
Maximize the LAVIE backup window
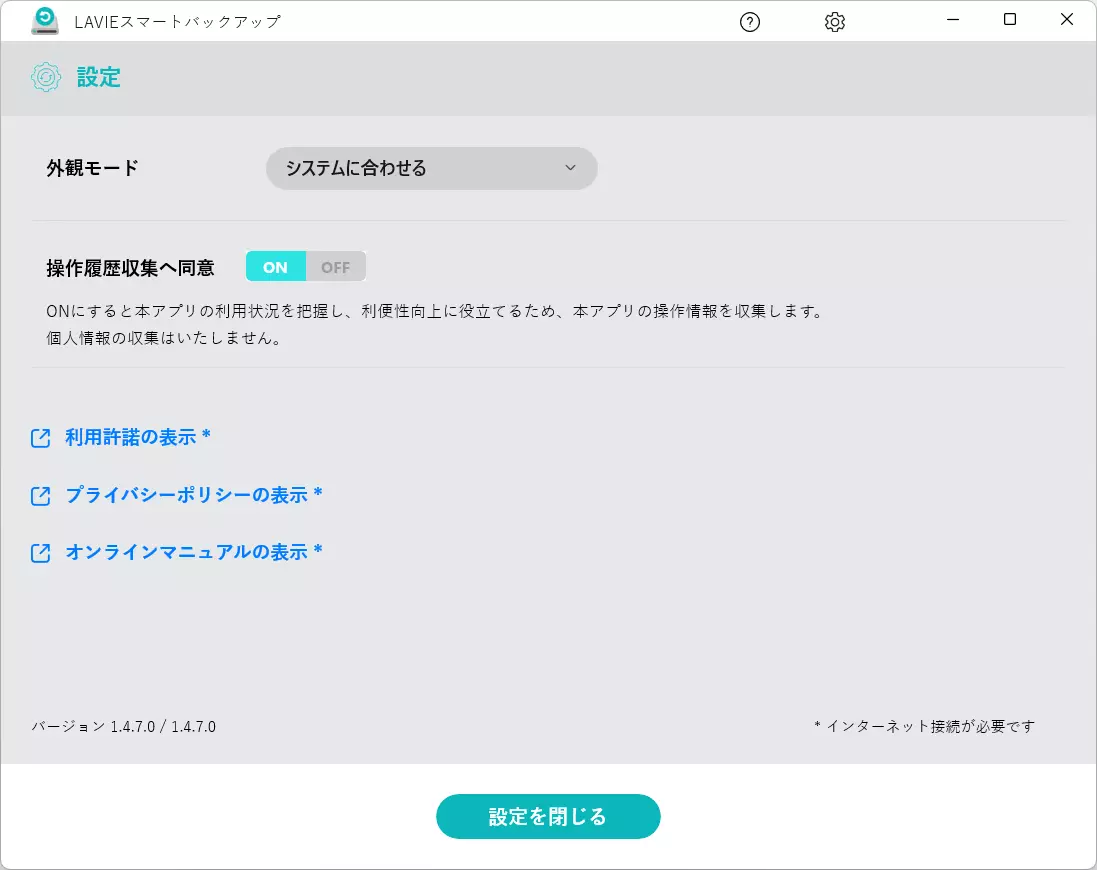tap(1010, 20)
